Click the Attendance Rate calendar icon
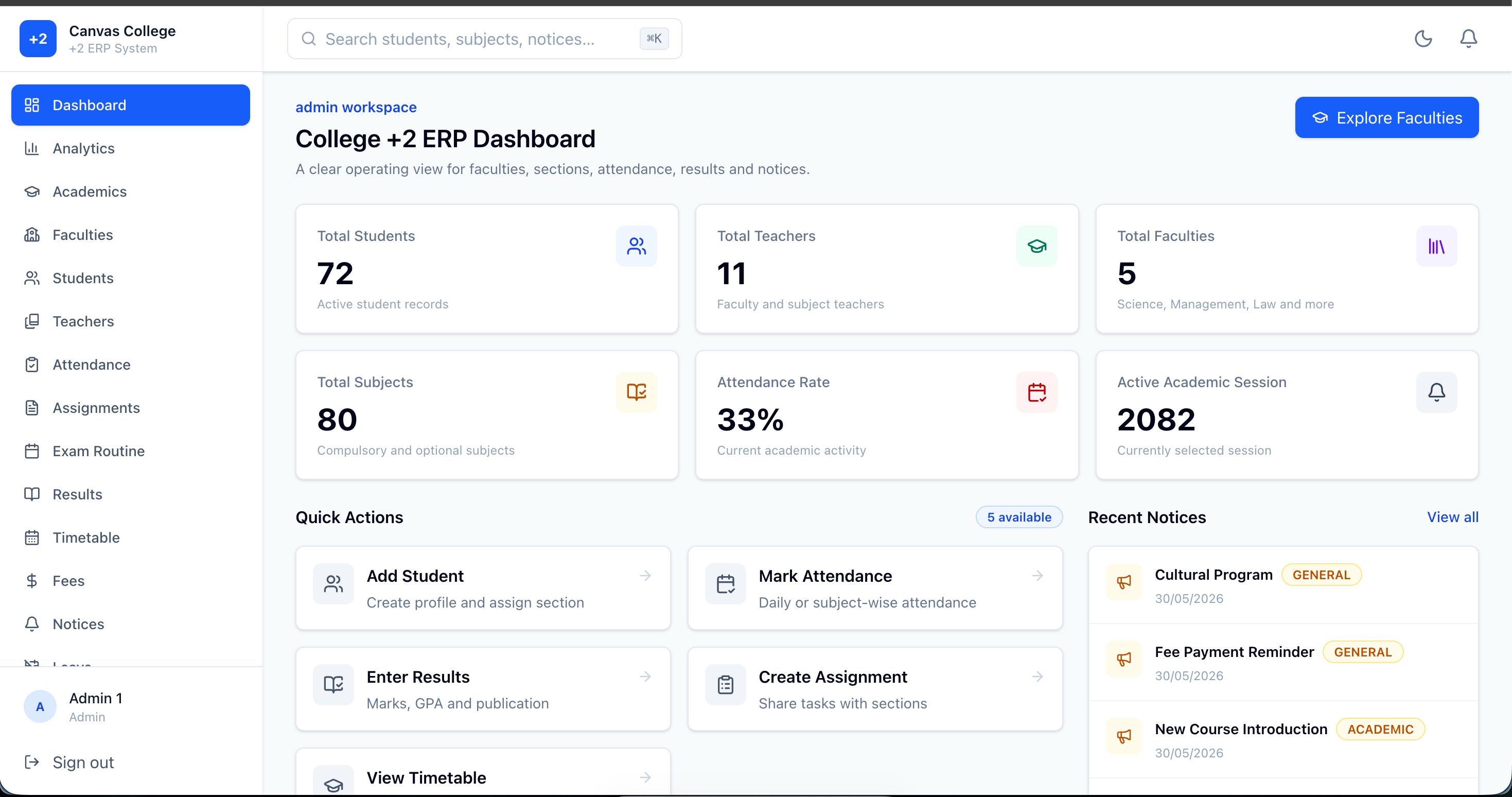The width and height of the screenshot is (1512, 797). [x=1036, y=392]
